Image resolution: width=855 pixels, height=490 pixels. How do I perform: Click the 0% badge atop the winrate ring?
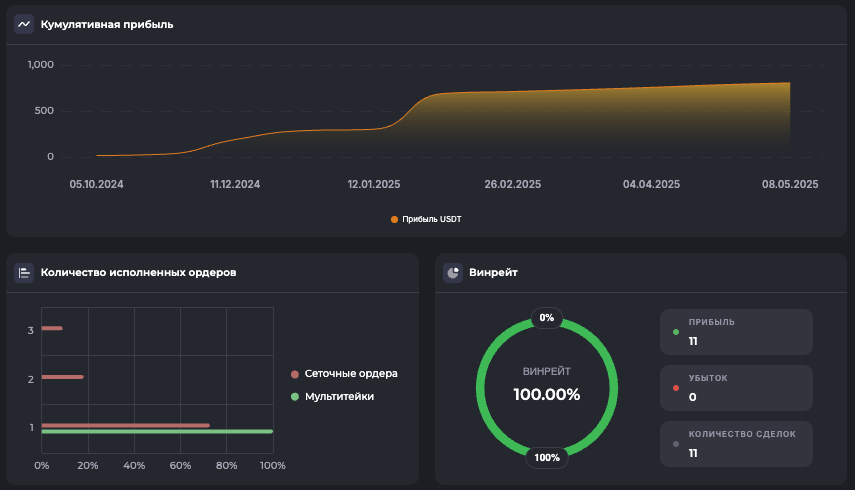click(x=546, y=318)
